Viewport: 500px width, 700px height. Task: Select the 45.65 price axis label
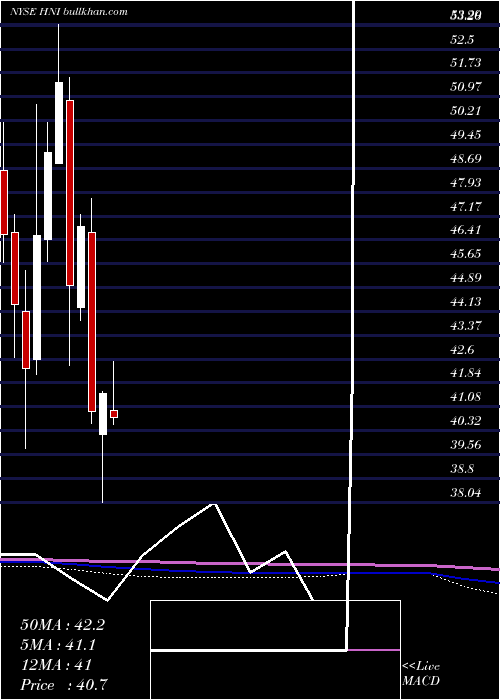point(466,254)
